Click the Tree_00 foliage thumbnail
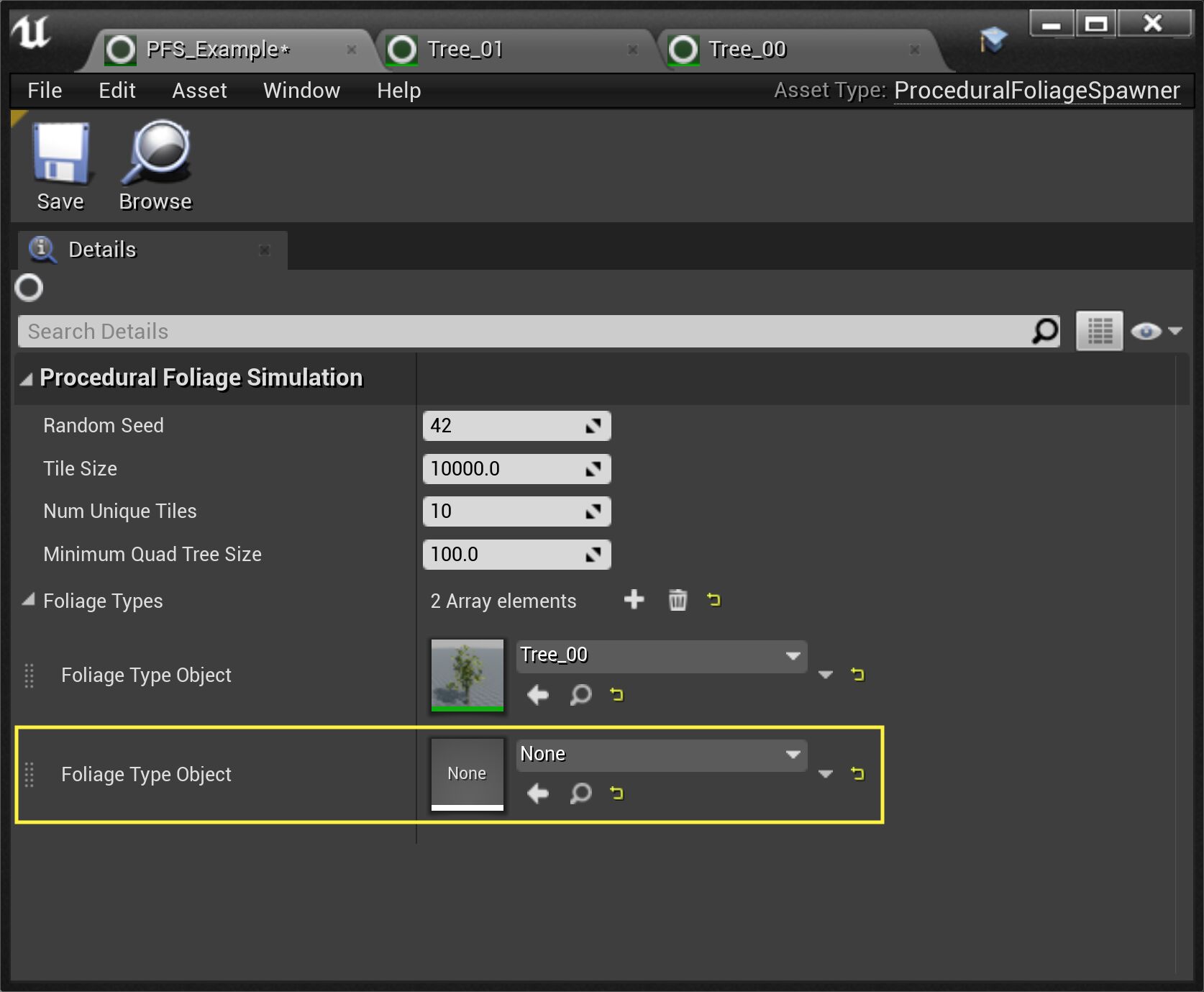 pos(467,675)
